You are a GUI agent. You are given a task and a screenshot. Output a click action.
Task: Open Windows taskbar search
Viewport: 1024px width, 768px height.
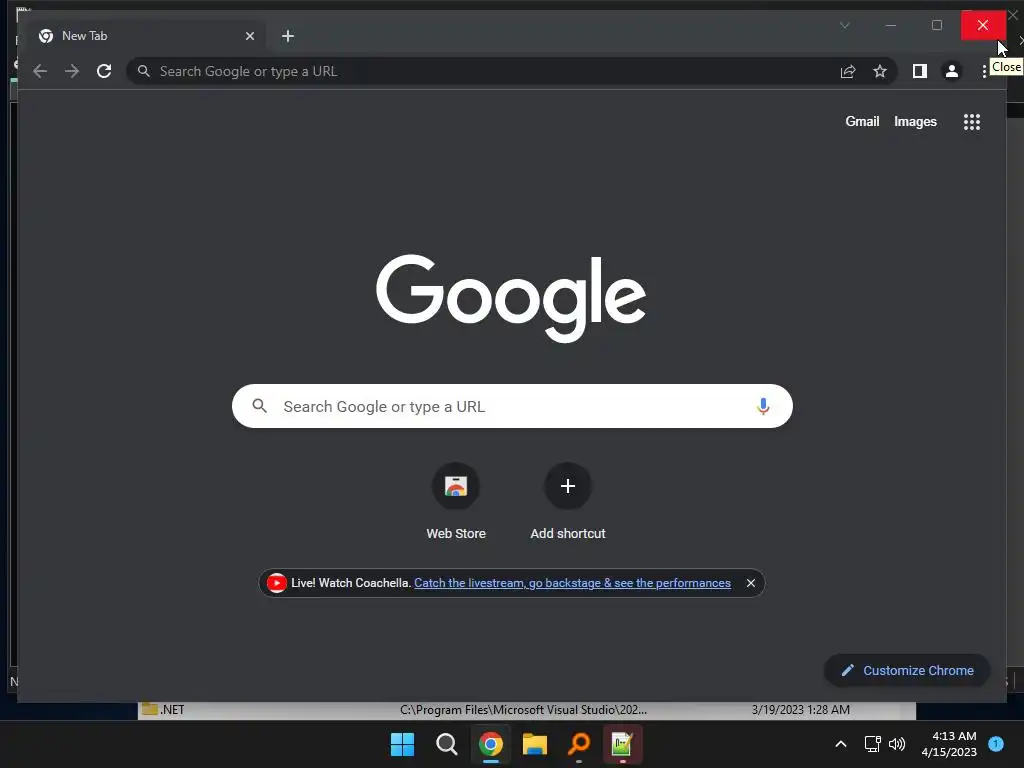pos(447,744)
